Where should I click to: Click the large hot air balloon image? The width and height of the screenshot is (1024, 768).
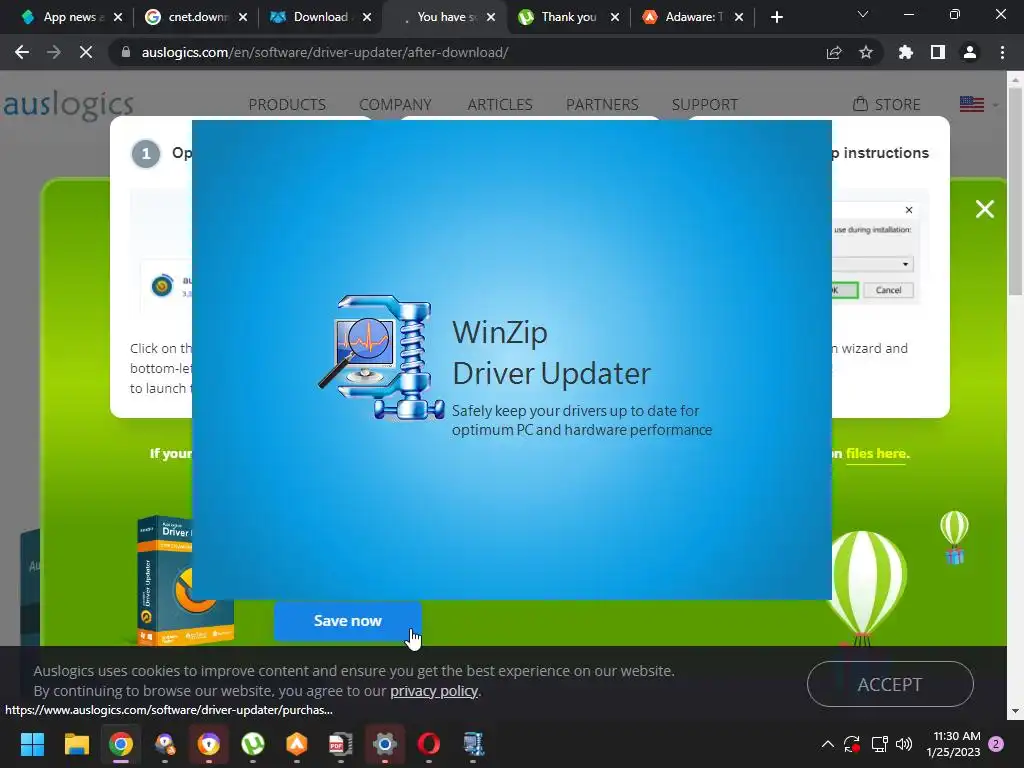pyautogui.click(x=866, y=588)
